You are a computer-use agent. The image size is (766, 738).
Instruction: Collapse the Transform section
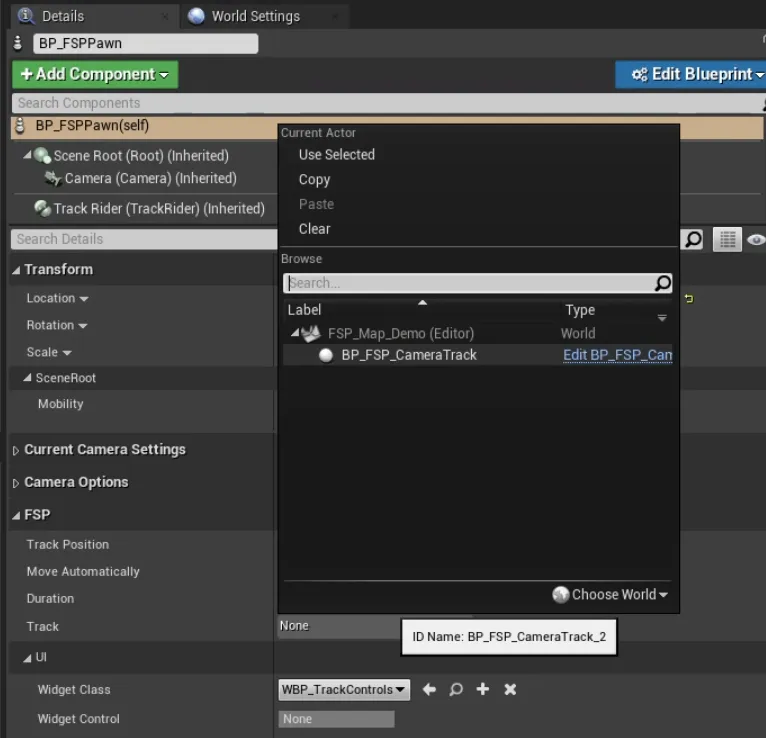(x=16, y=270)
